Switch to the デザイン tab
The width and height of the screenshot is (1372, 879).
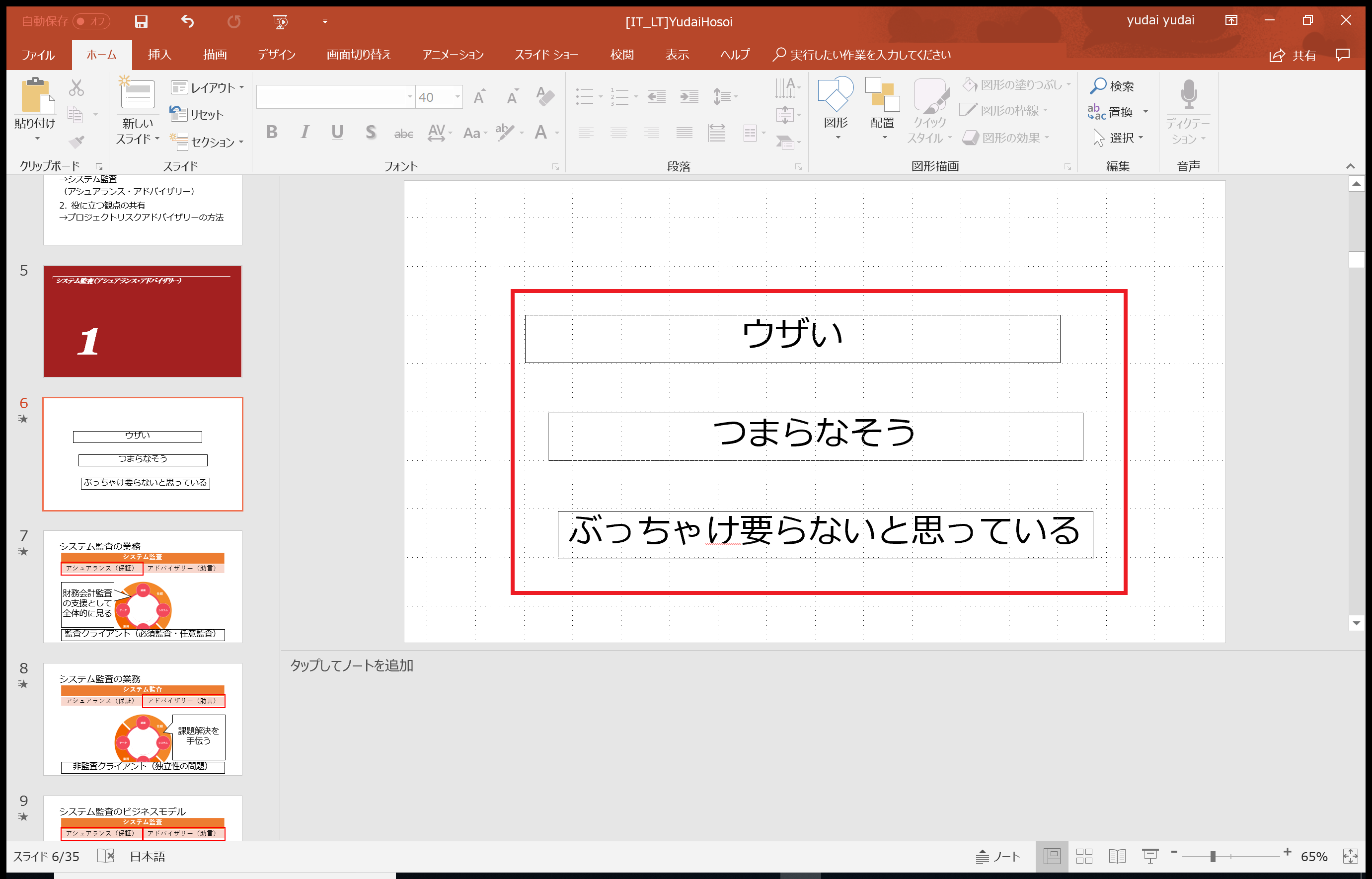(276, 55)
